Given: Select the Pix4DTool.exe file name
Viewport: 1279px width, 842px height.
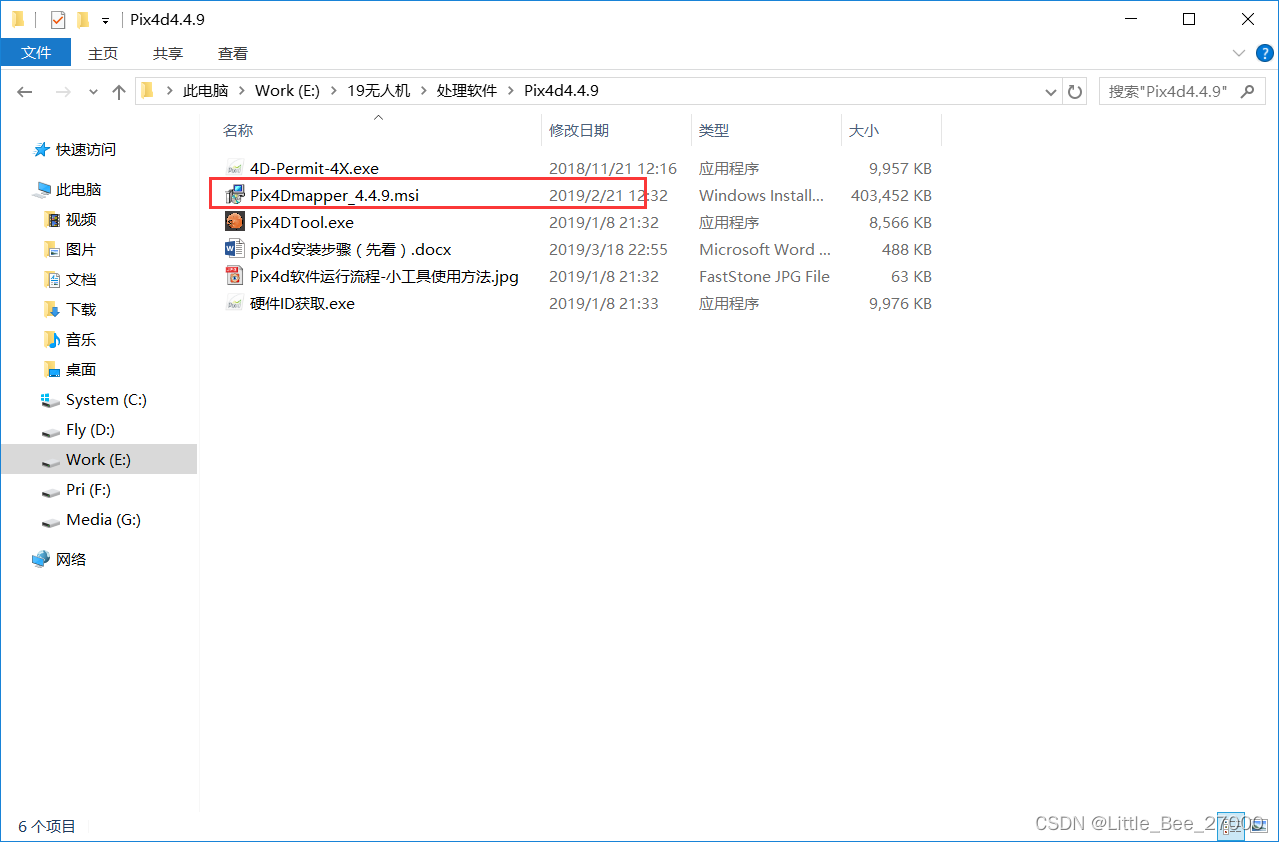Looking at the screenshot, I should click(302, 222).
